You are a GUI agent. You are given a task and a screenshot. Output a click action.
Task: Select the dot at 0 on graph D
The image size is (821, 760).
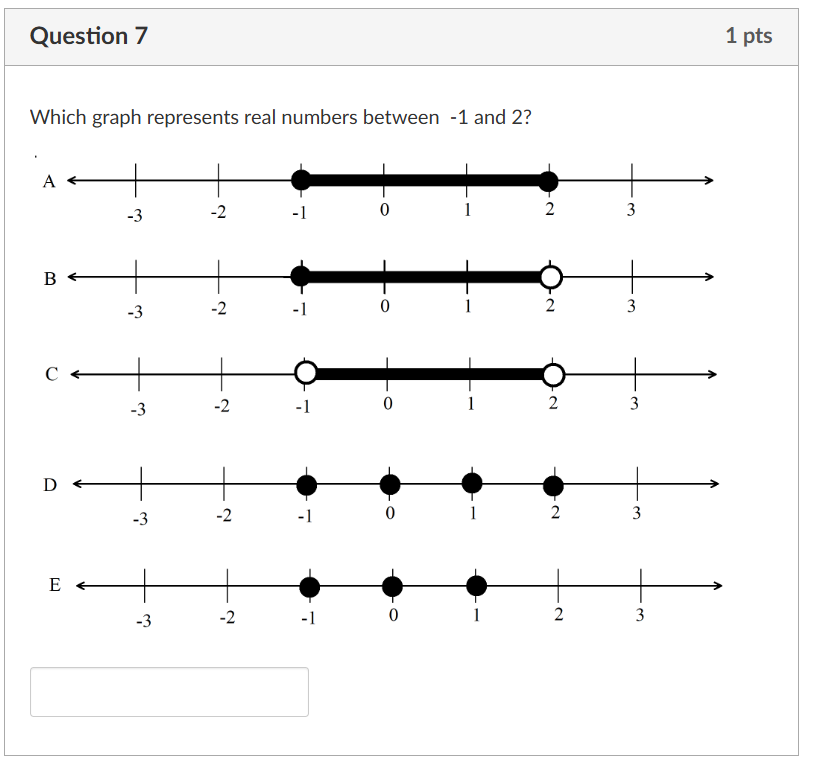[389, 484]
